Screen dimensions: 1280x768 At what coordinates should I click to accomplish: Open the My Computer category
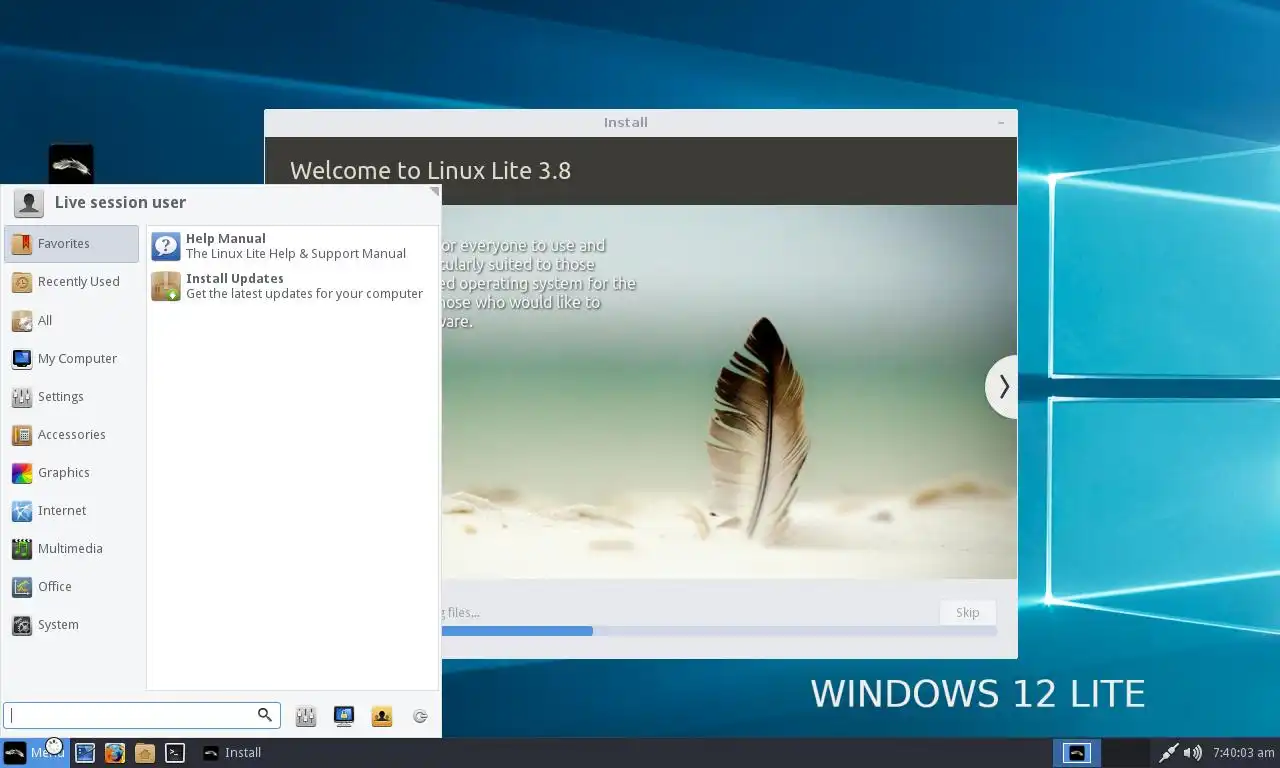tap(72, 358)
